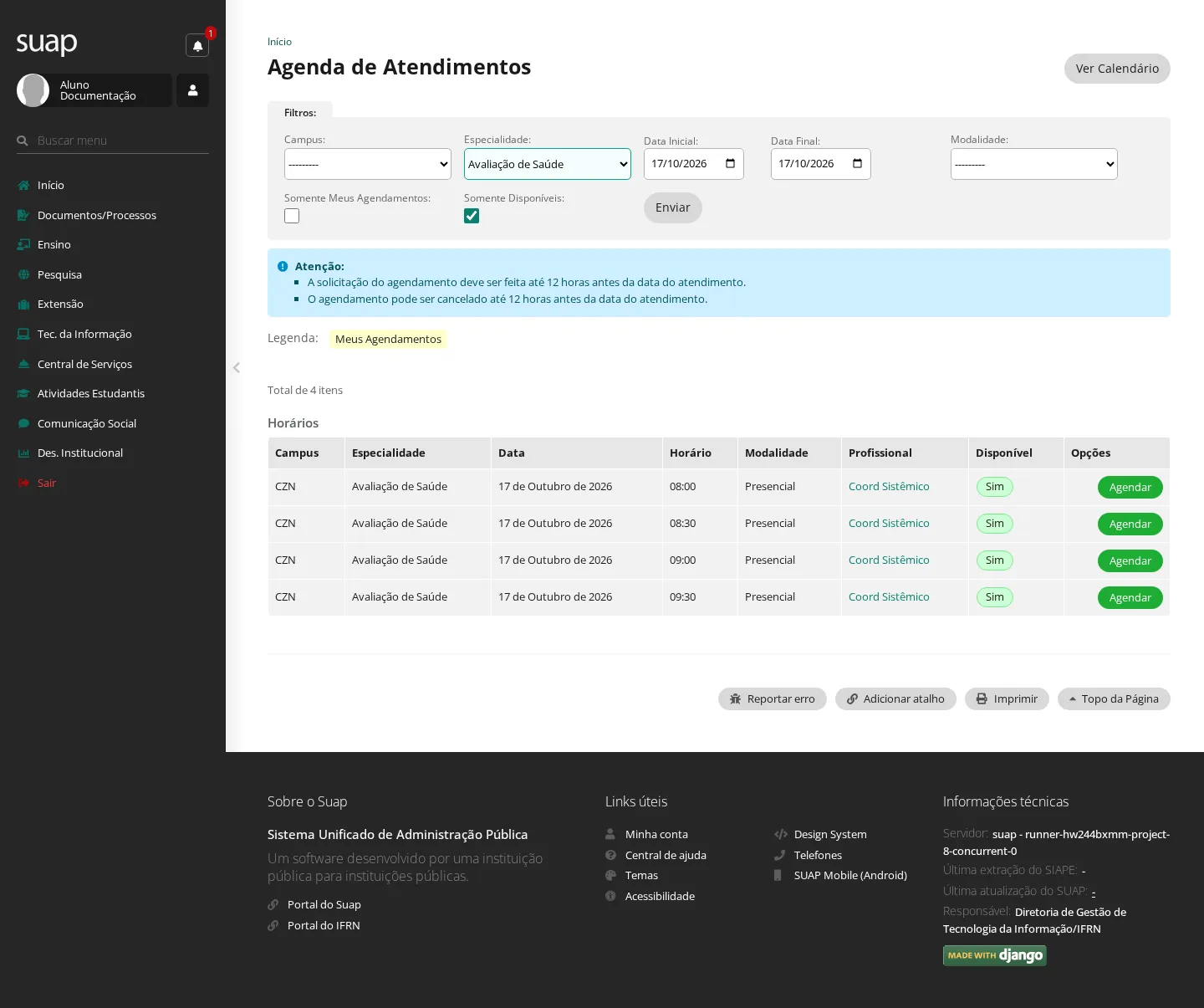1204x1008 pixels.
Task: Click Agendar for the 09:30 slot
Action: coord(1130,597)
